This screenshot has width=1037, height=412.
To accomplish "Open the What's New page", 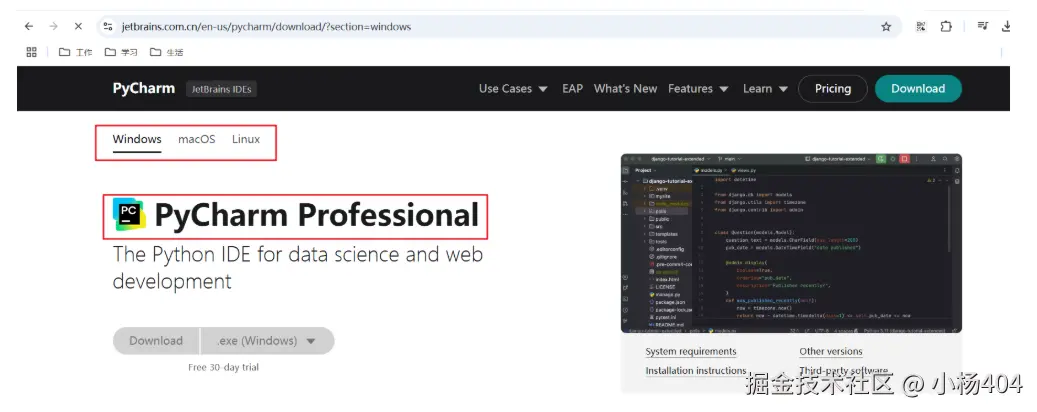I will tap(625, 89).
